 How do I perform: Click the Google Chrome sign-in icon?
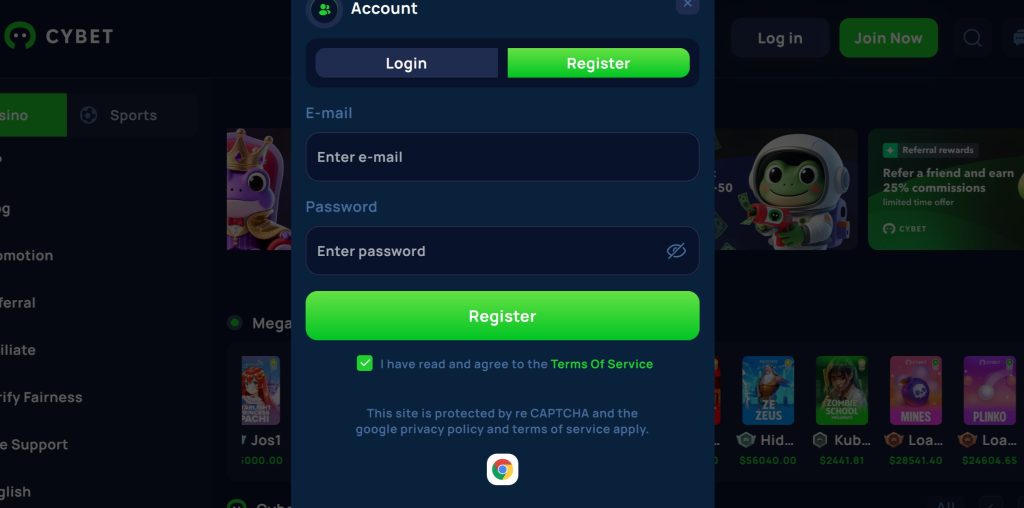point(502,469)
